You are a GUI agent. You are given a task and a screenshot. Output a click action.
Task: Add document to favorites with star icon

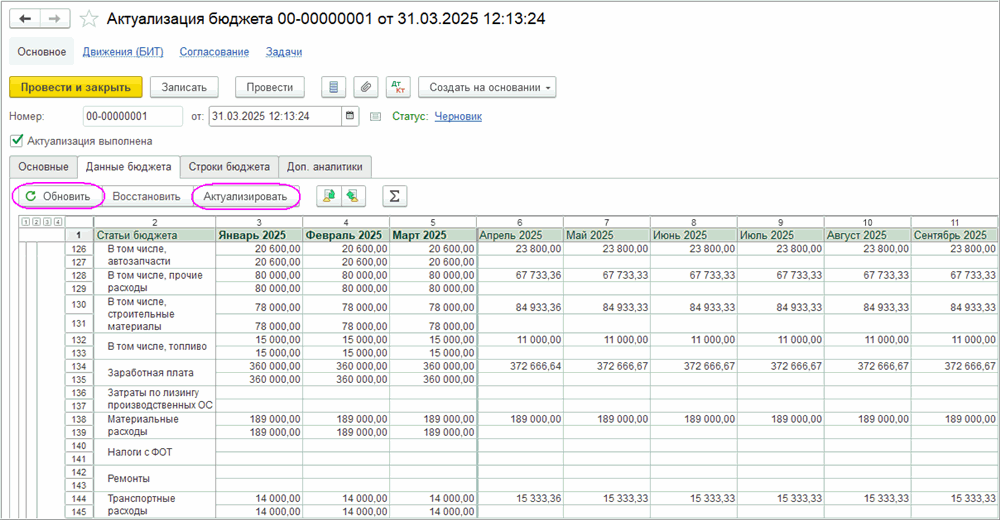[89, 19]
